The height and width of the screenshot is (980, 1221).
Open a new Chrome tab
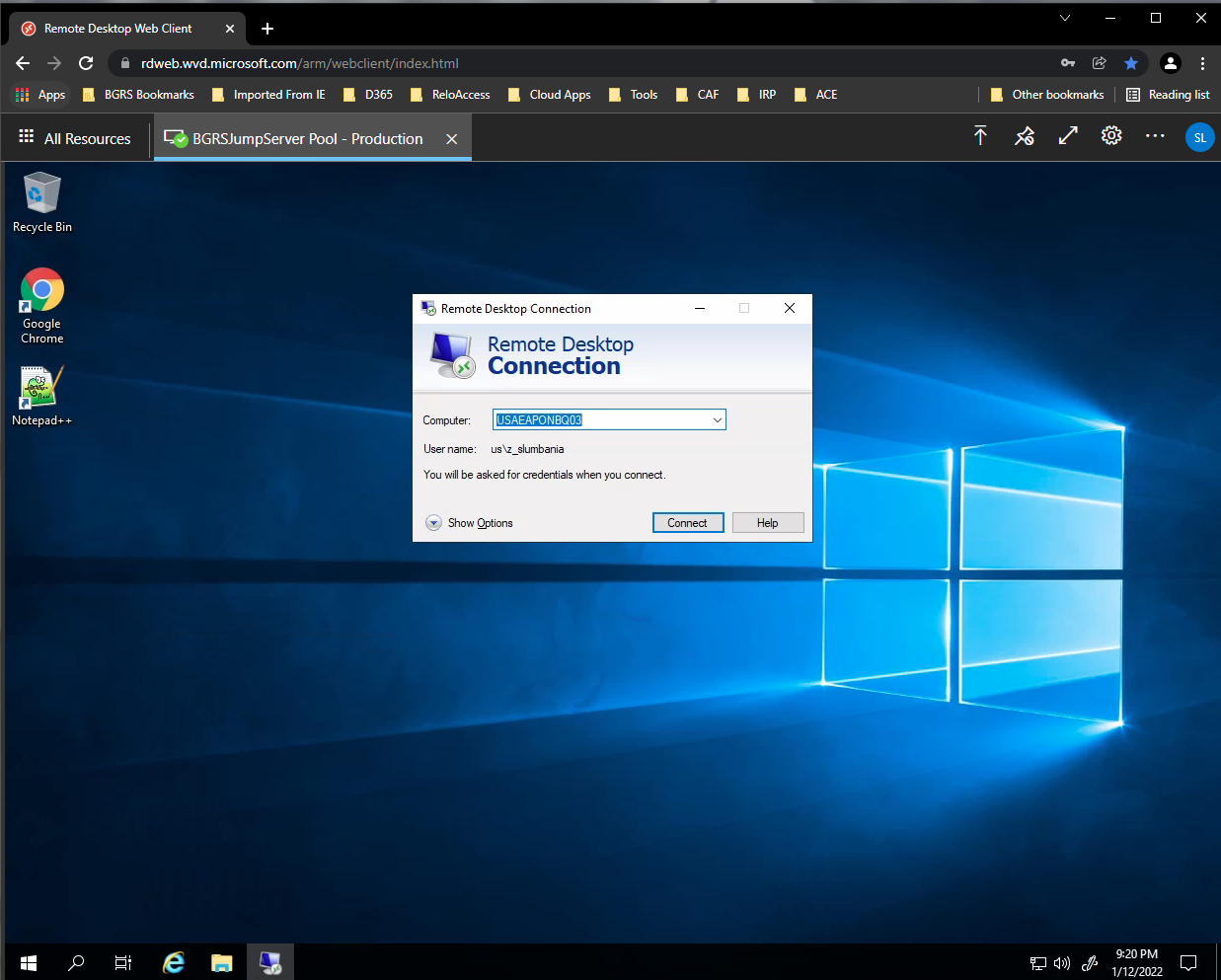tap(267, 29)
